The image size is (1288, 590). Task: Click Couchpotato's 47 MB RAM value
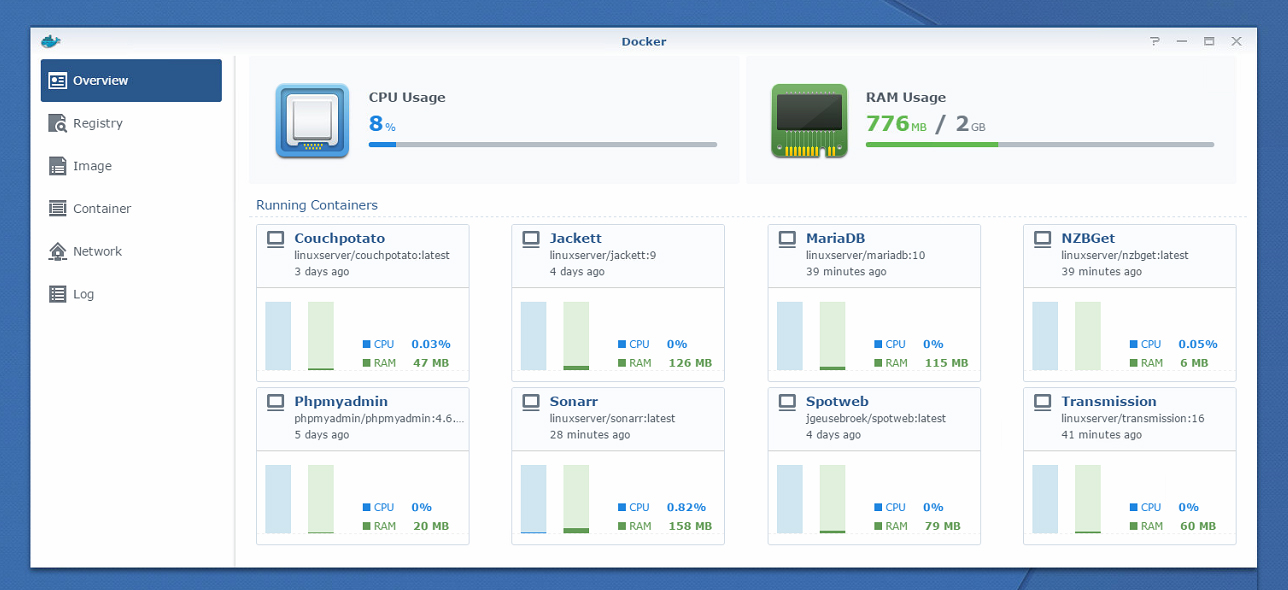tap(431, 363)
